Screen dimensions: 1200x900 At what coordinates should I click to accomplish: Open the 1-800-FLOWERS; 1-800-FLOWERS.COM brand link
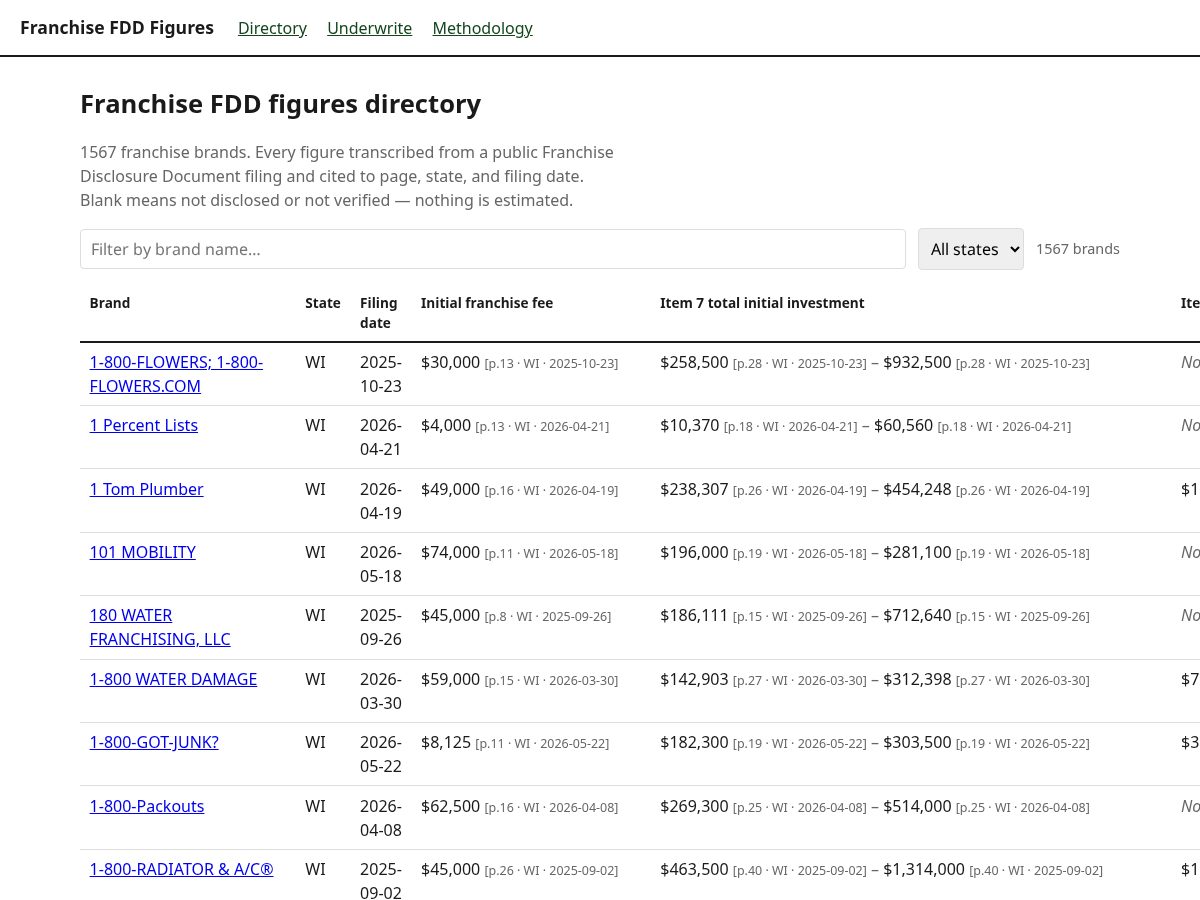coord(176,374)
